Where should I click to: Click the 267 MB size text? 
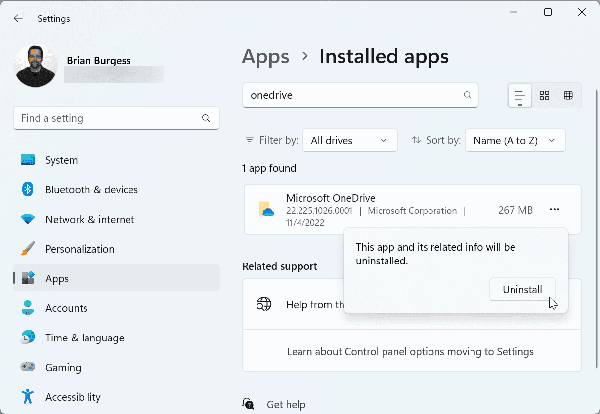pos(515,210)
